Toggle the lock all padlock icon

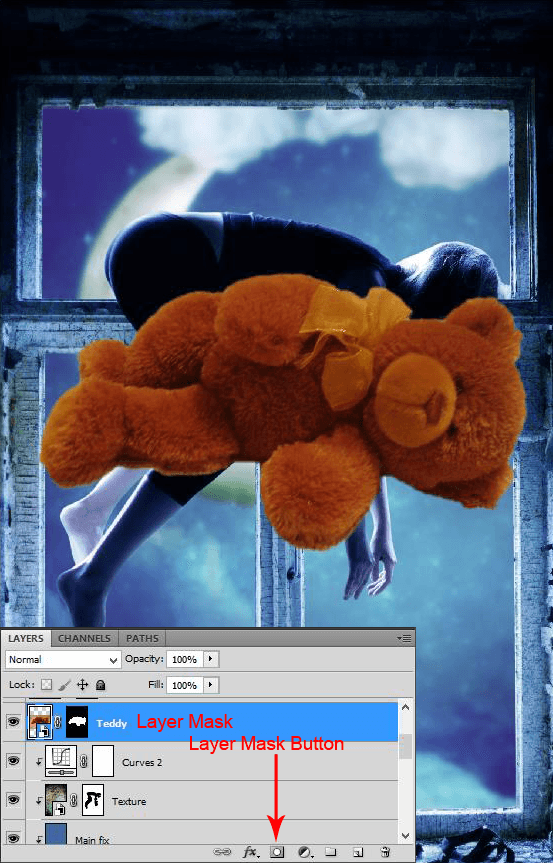coord(100,685)
